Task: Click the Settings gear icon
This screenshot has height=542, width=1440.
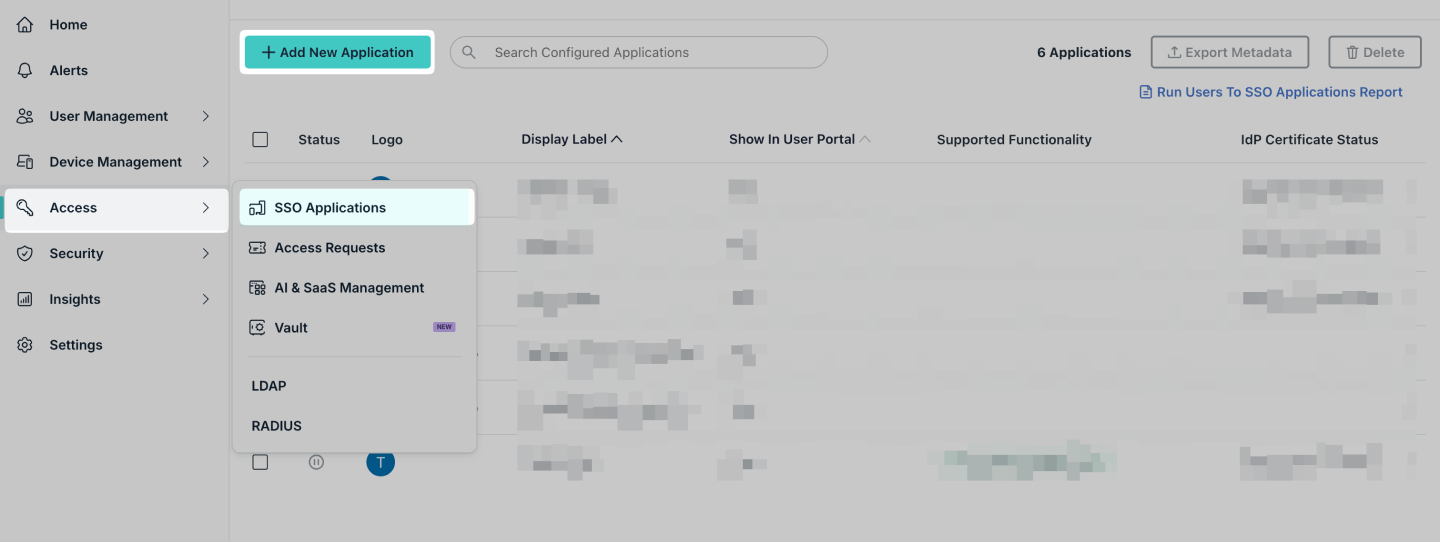Action: 25,345
